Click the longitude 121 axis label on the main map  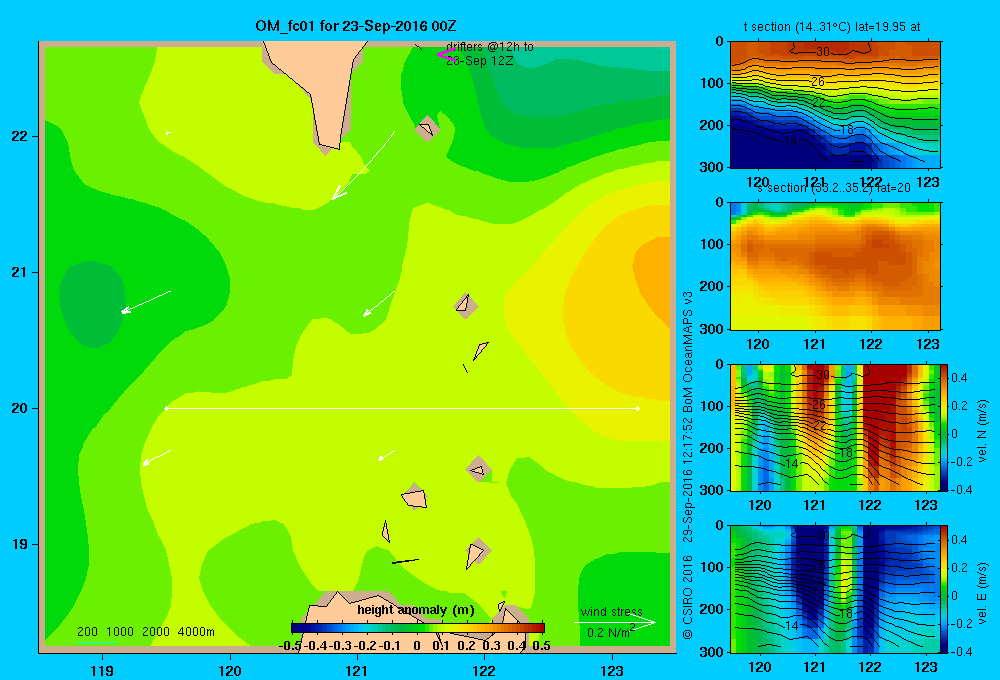coord(357,670)
